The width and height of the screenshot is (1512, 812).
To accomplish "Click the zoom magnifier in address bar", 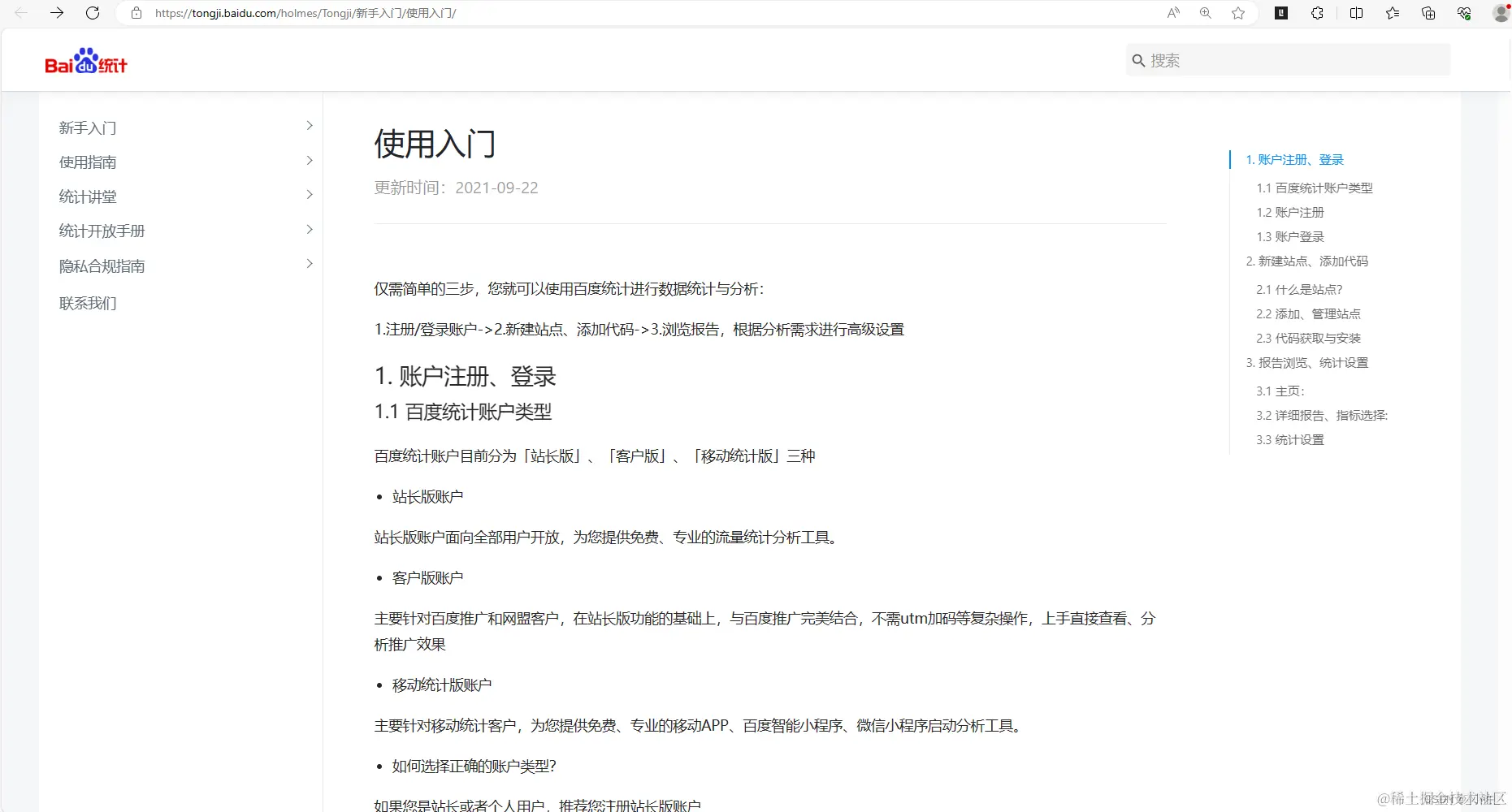I will pos(1205,13).
